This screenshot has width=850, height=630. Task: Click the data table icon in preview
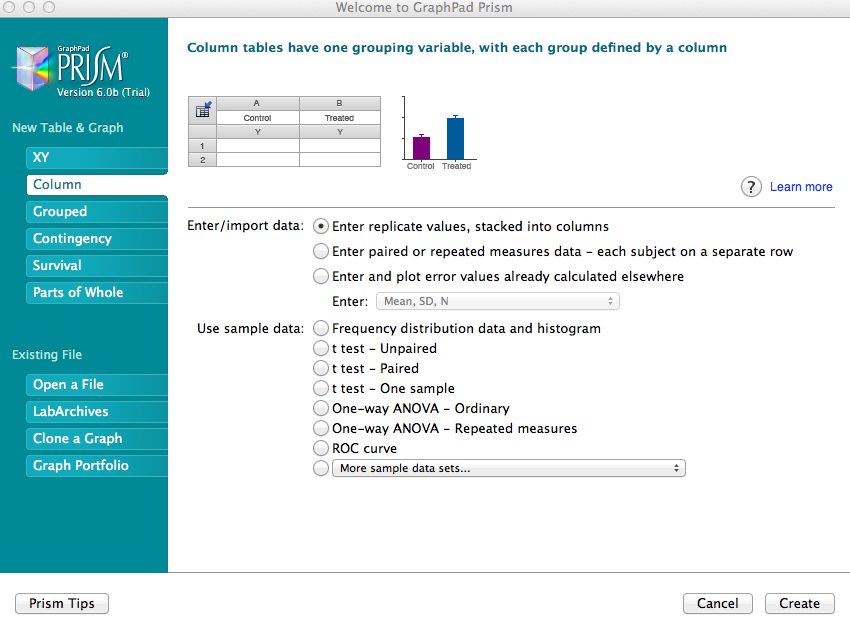203,110
